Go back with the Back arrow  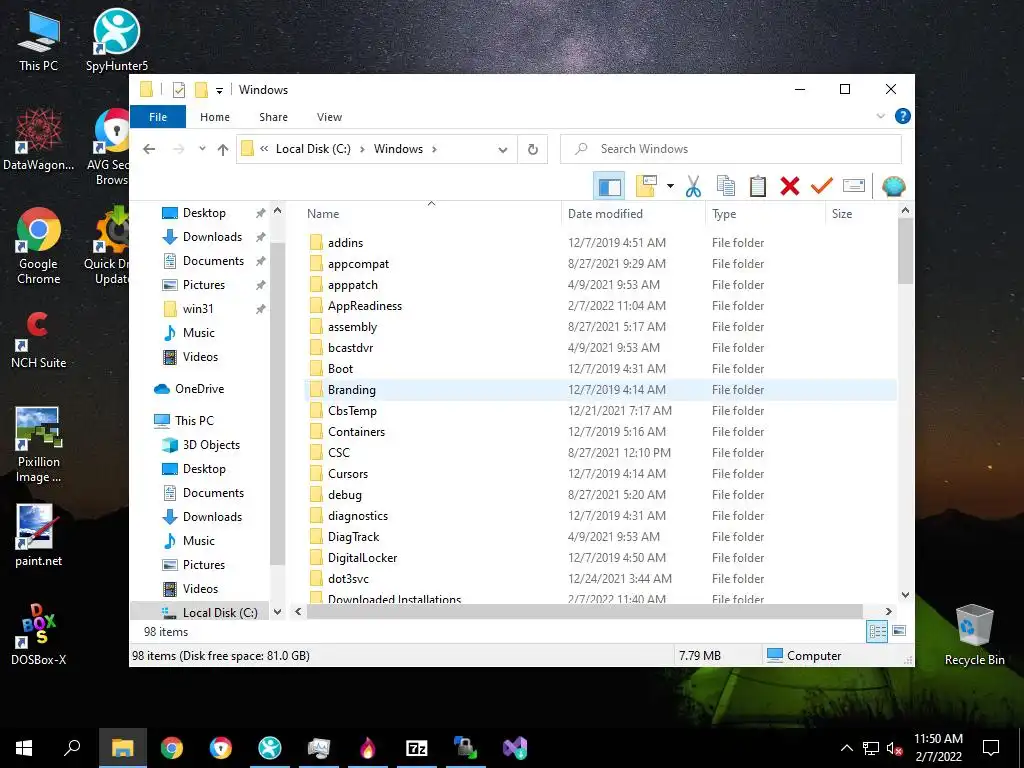pyautogui.click(x=149, y=149)
